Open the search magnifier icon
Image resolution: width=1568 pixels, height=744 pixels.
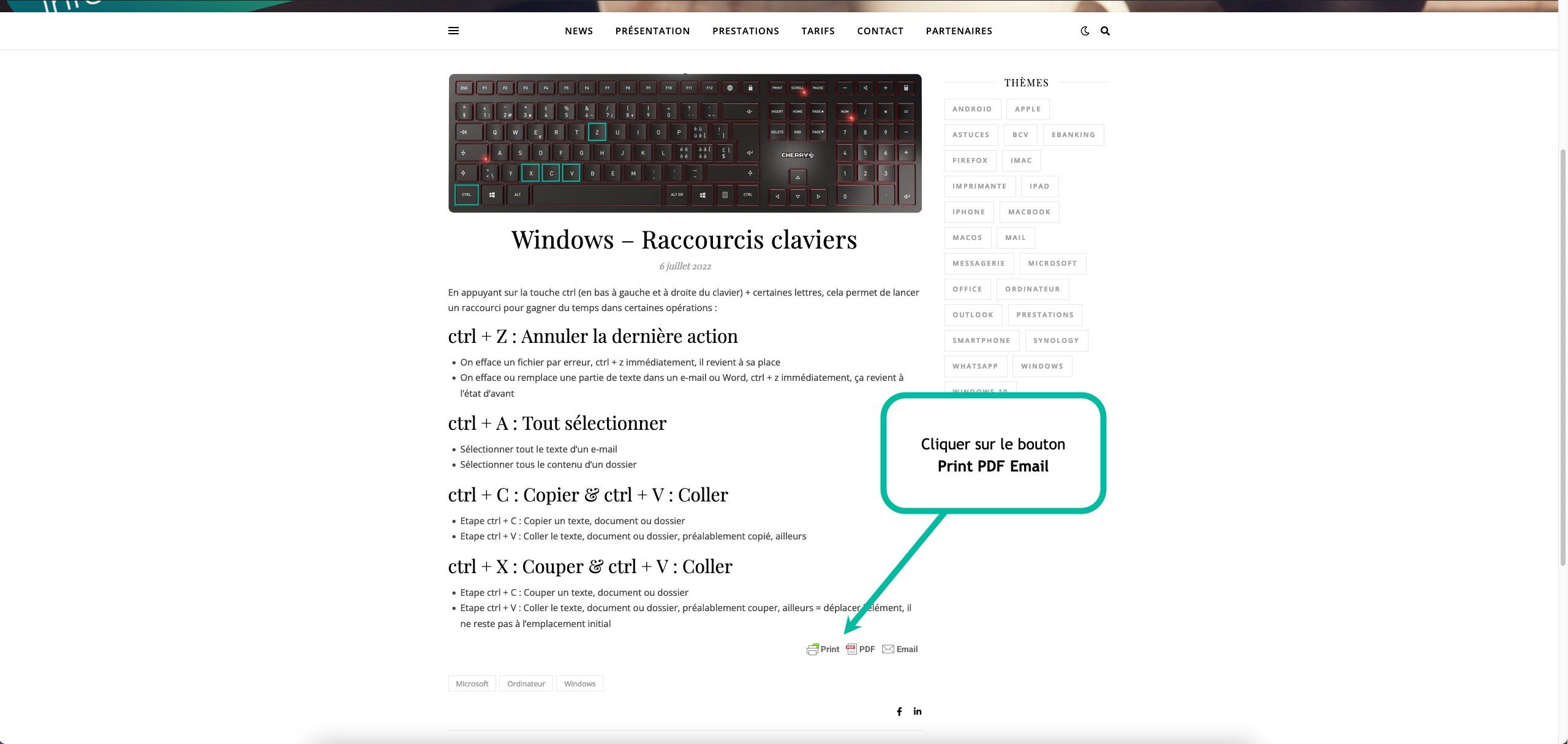pos(1105,31)
